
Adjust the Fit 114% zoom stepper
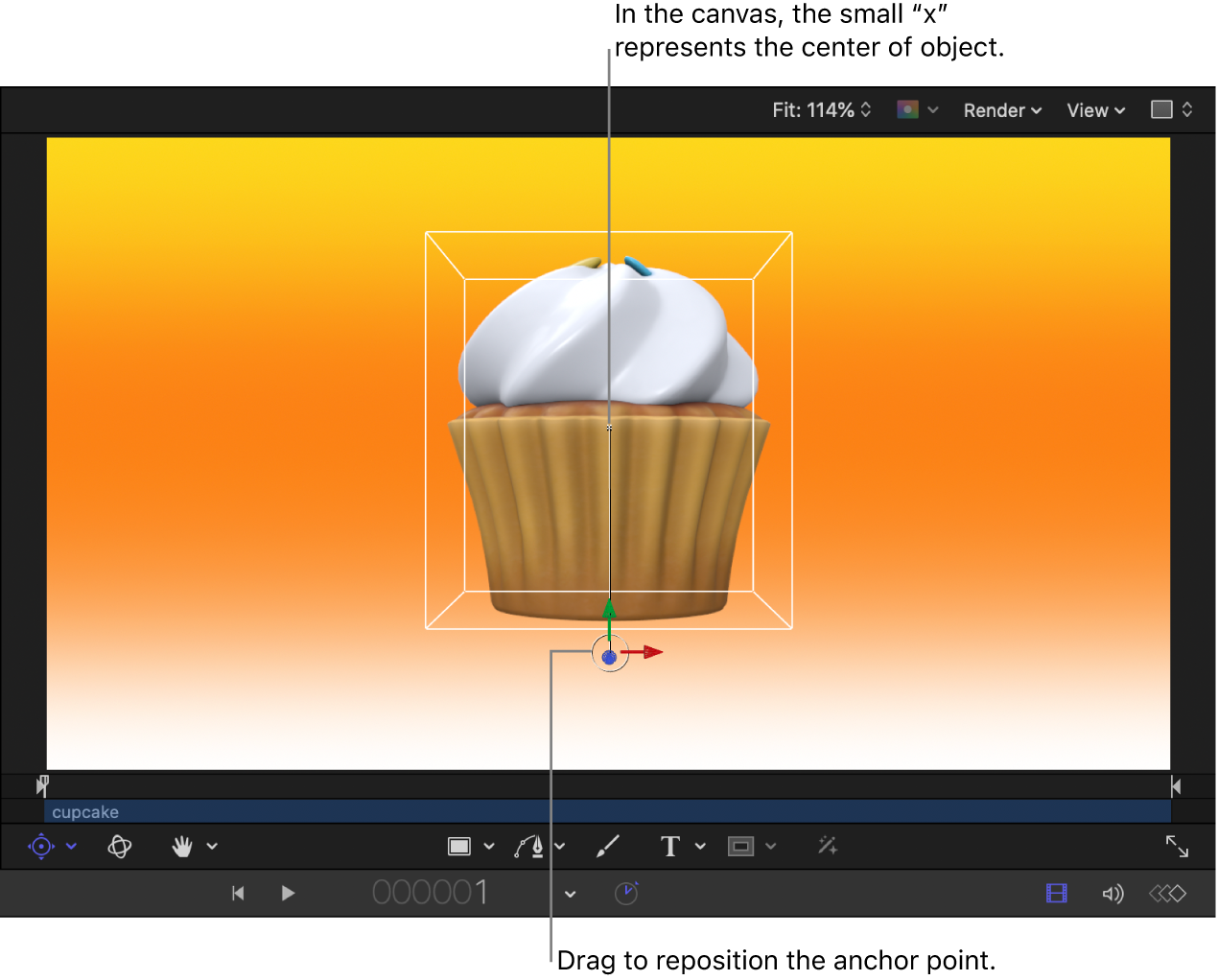[x=863, y=109]
